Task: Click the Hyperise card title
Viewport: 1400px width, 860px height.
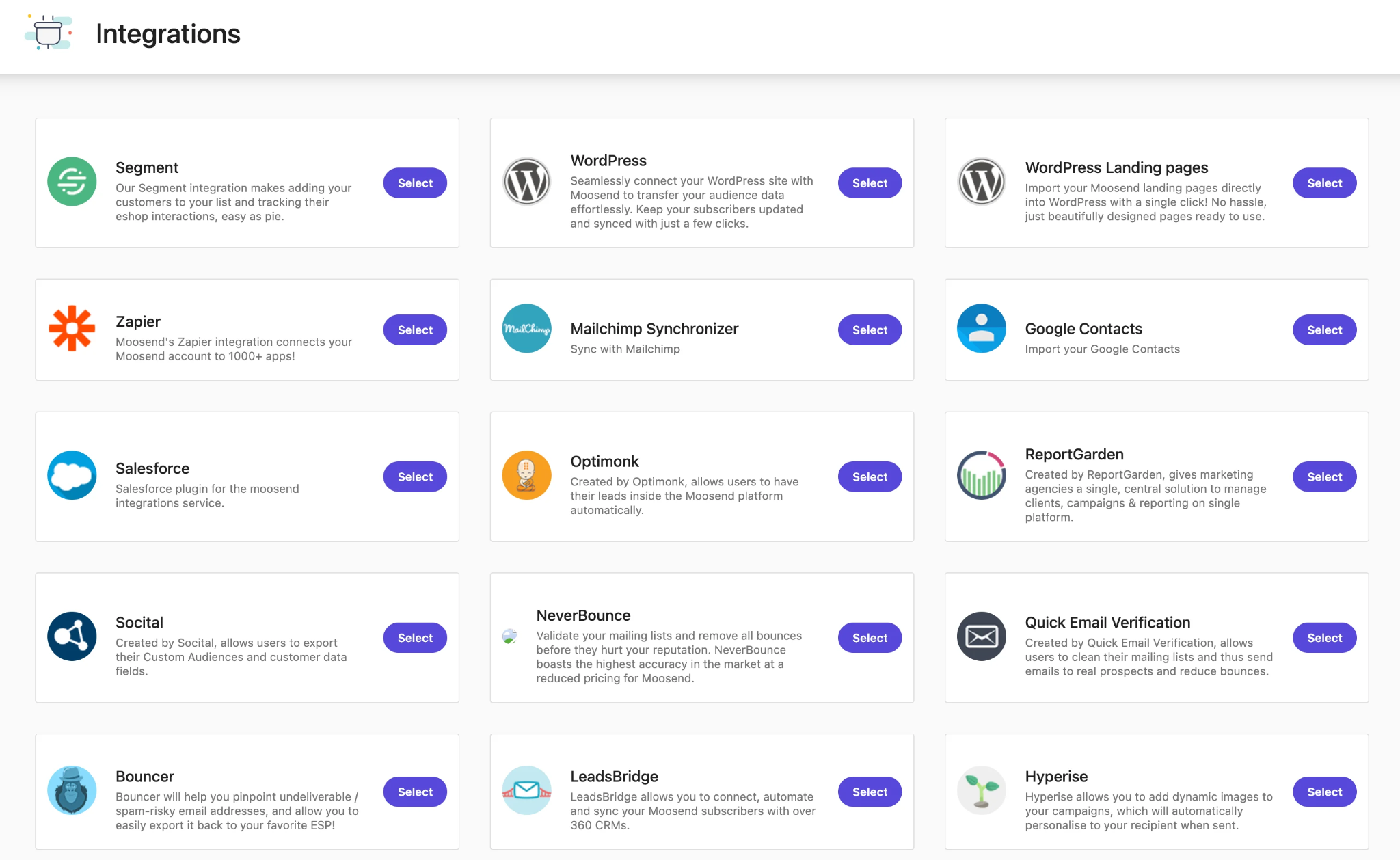Action: pos(1056,777)
